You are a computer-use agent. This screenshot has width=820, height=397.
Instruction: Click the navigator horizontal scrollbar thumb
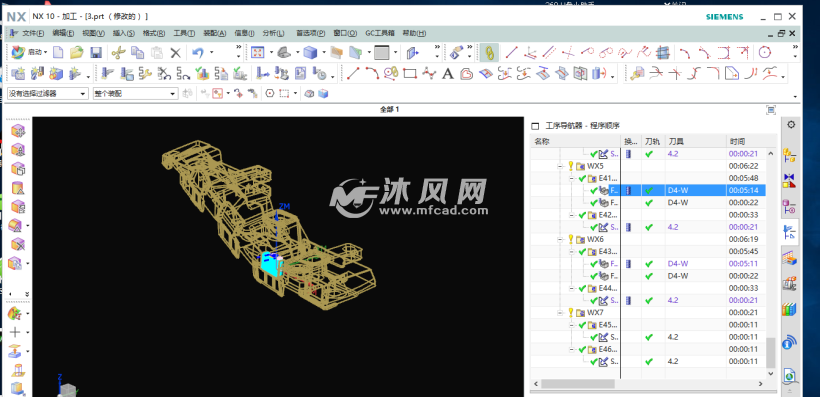point(578,383)
